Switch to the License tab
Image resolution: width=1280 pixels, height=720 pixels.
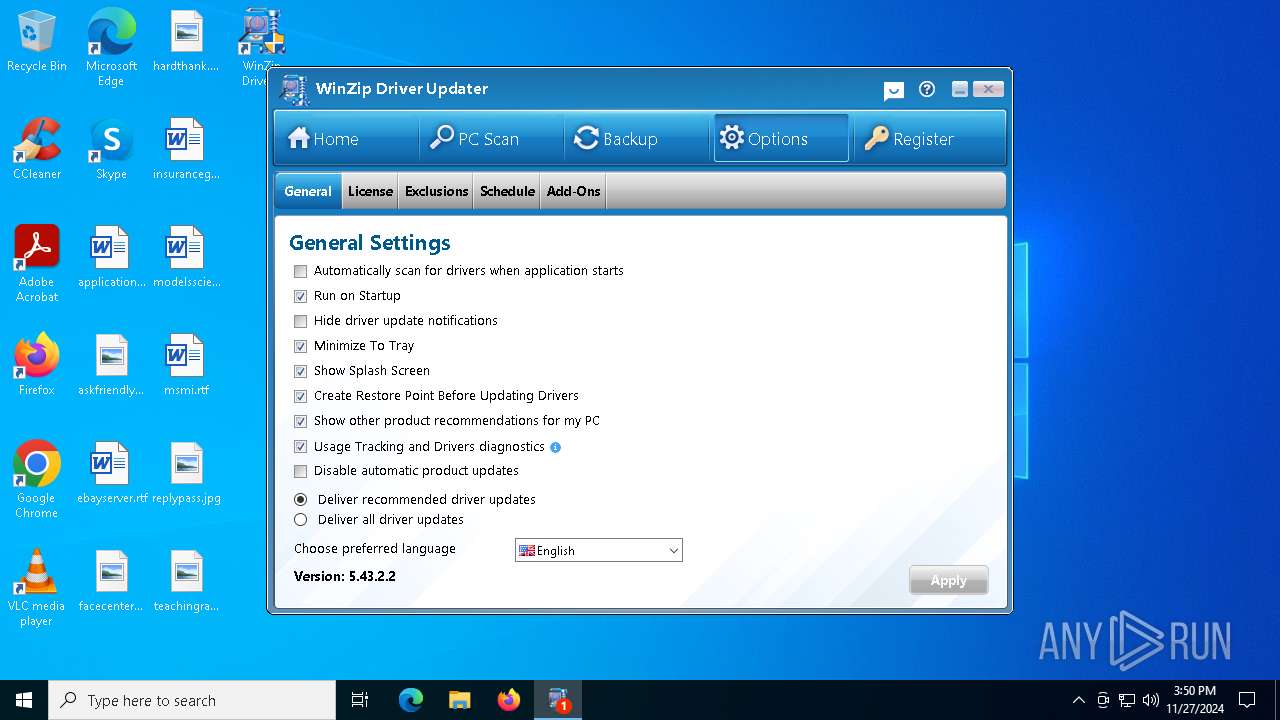click(x=370, y=191)
